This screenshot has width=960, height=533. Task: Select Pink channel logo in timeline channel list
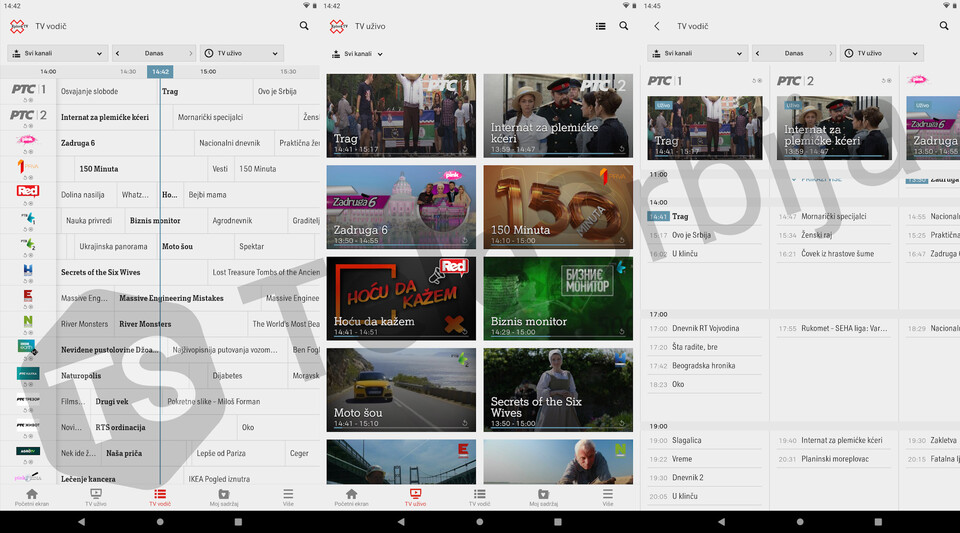tap(28, 141)
